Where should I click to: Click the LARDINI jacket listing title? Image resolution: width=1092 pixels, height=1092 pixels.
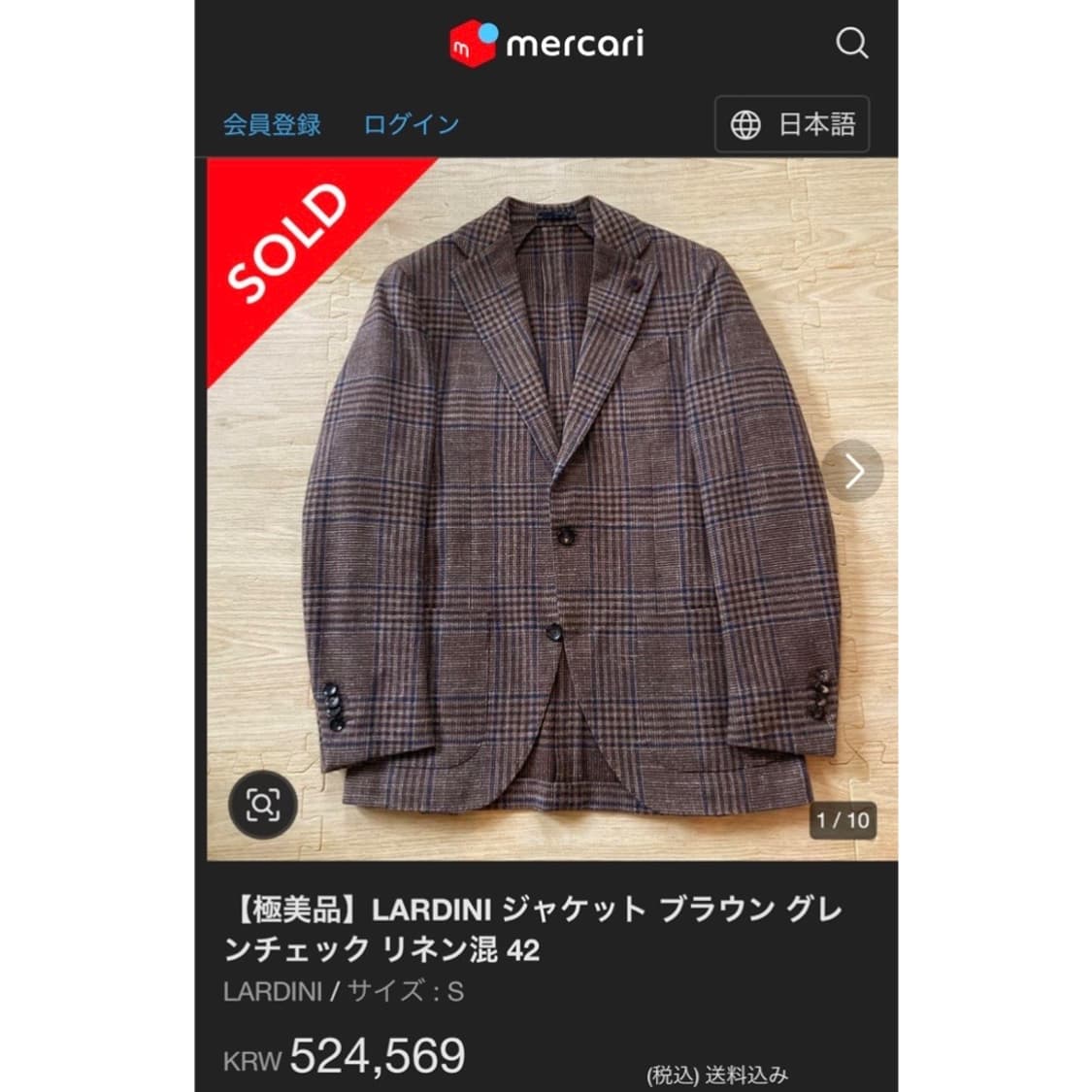tap(533, 929)
